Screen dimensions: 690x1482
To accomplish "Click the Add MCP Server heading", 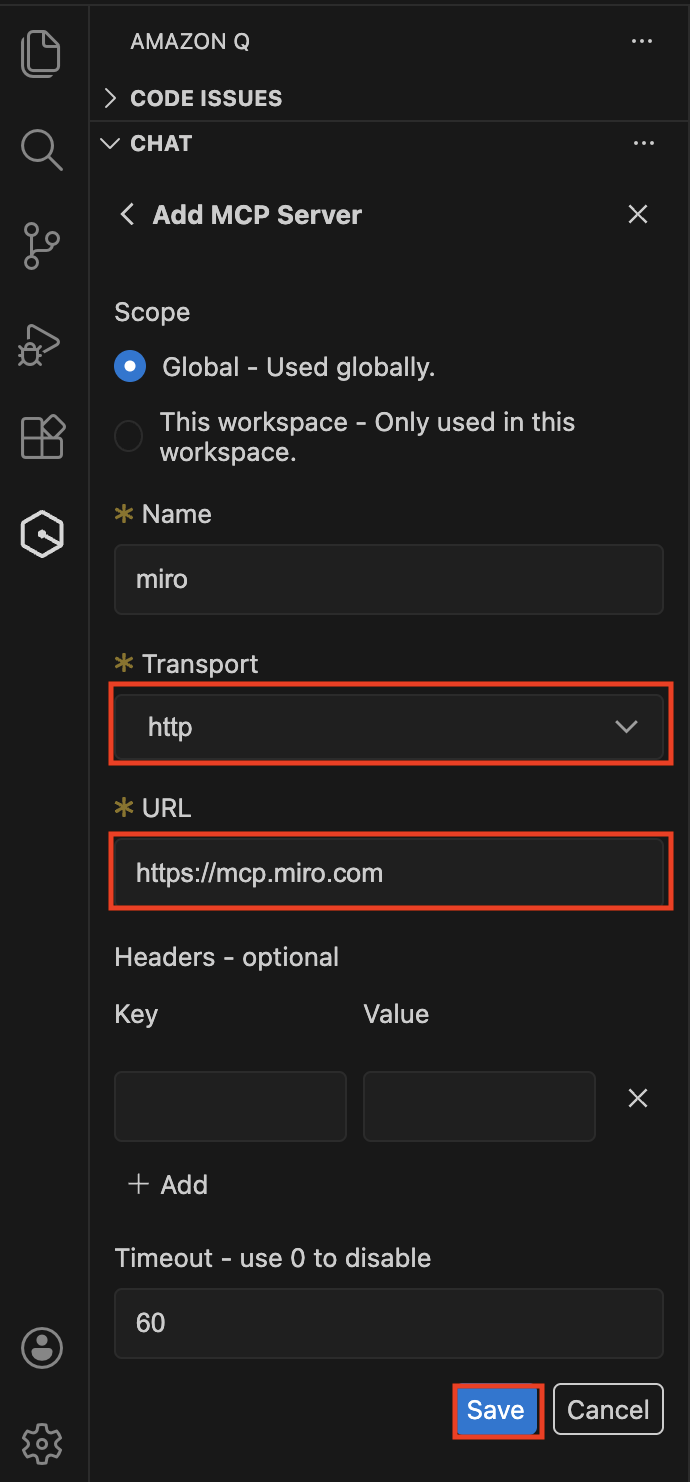I will (257, 214).
